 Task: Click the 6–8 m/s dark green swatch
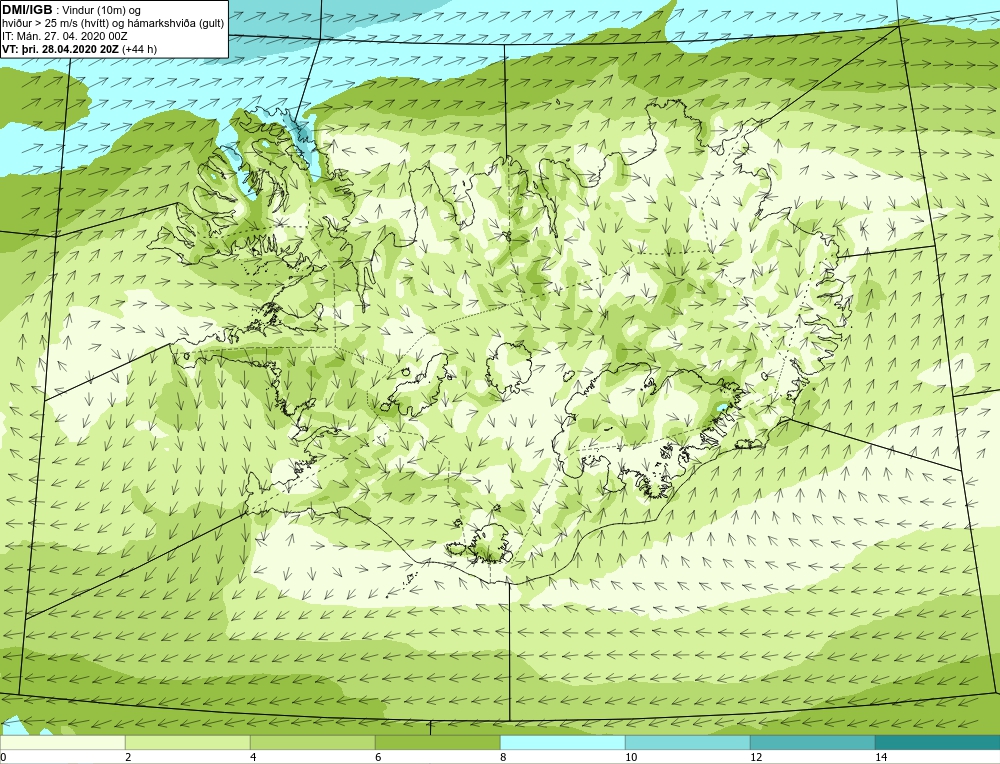point(438,743)
